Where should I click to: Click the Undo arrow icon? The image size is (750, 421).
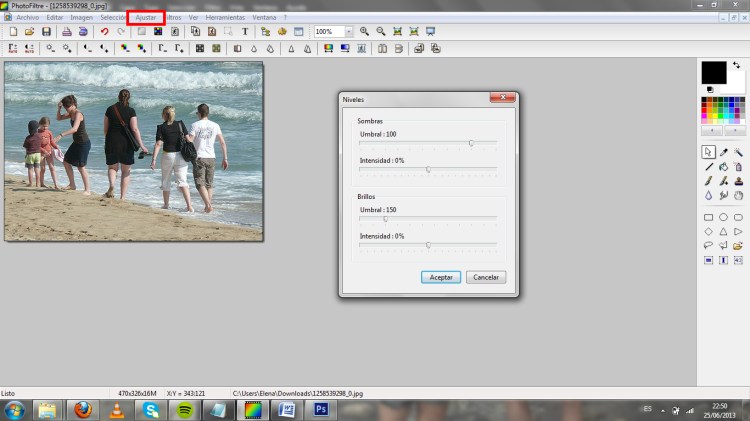click(x=104, y=32)
